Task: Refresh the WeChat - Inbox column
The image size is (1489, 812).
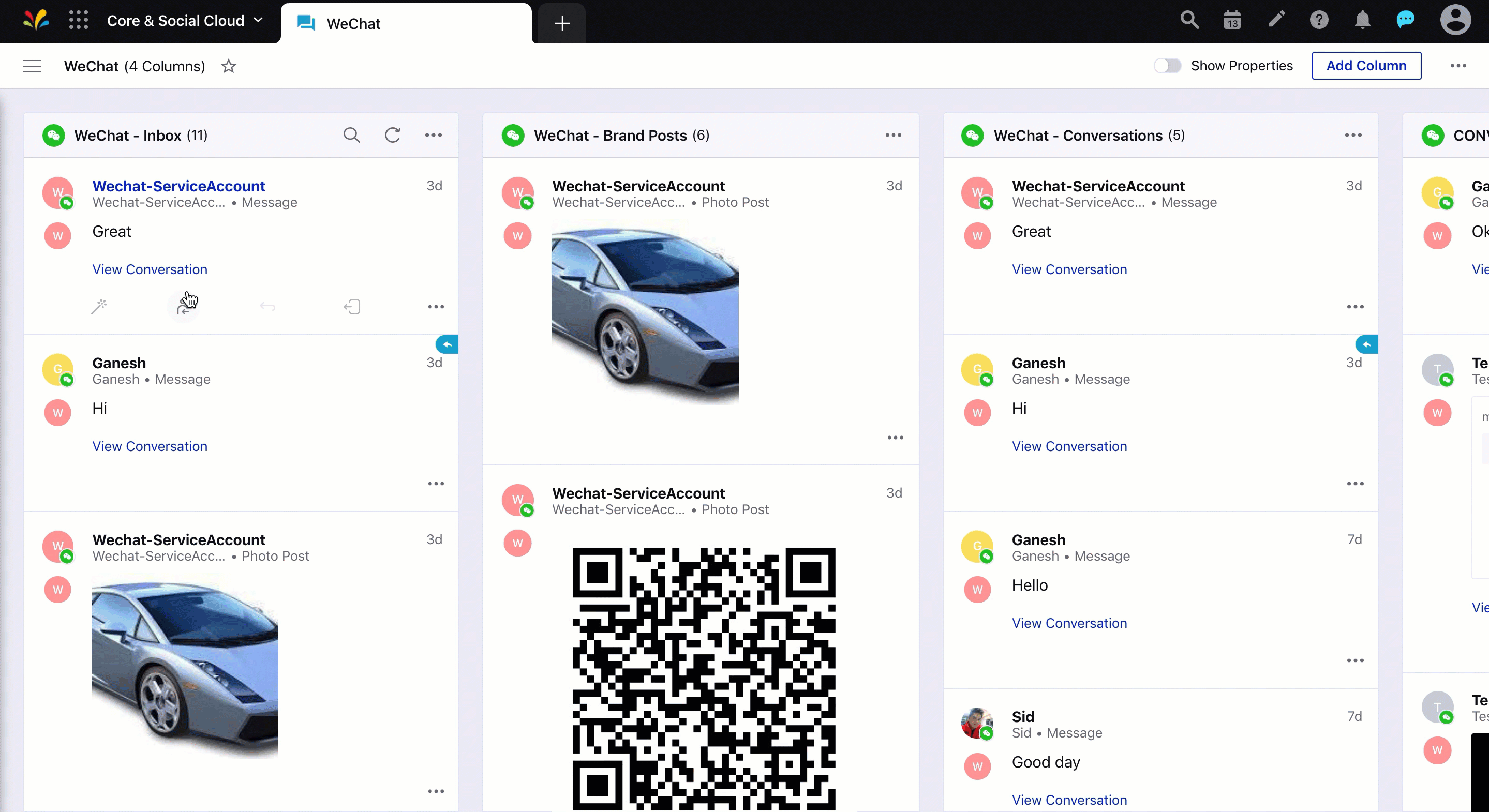Action: (x=393, y=135)
